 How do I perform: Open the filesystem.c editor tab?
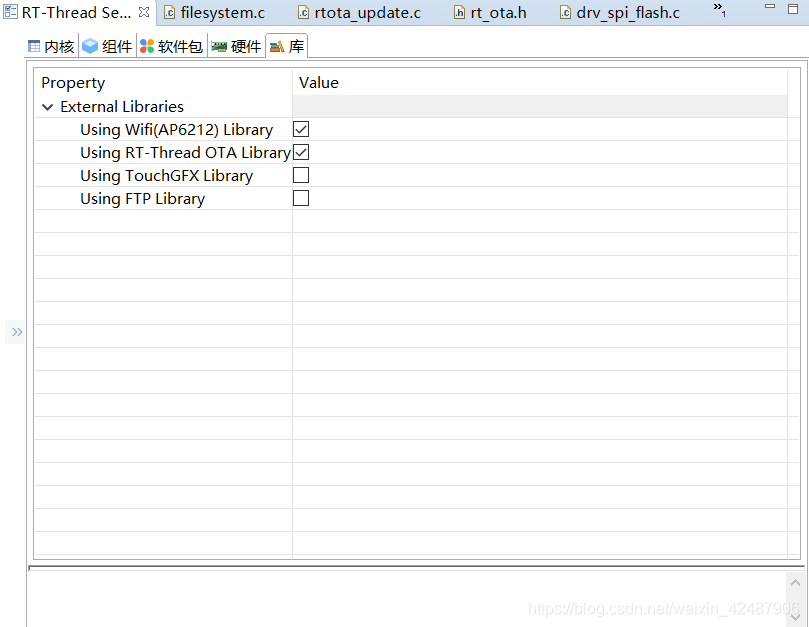click(214, 12)
